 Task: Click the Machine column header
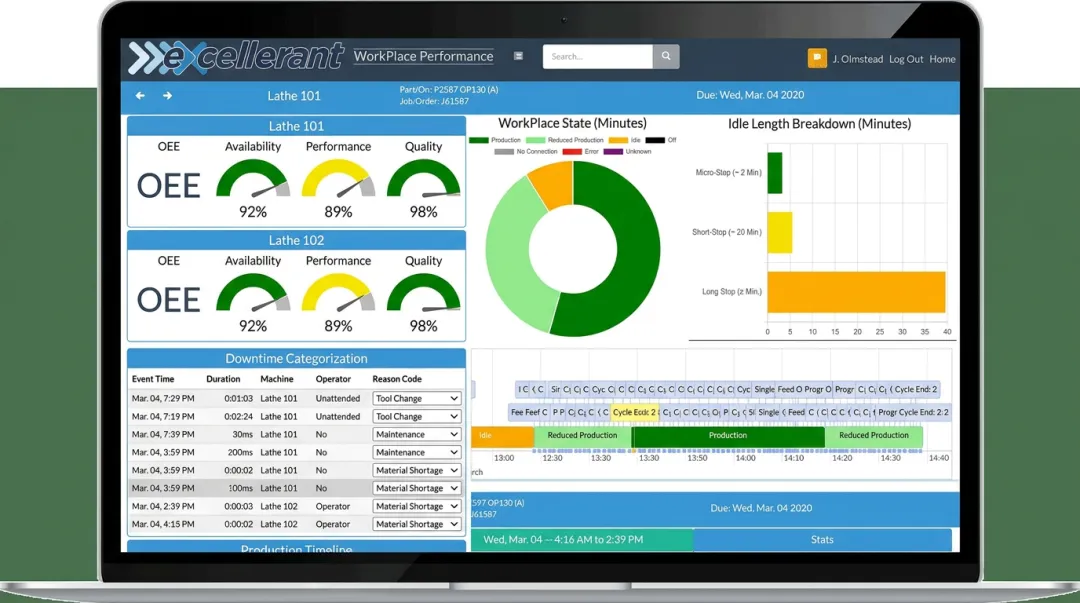[277, 379]
